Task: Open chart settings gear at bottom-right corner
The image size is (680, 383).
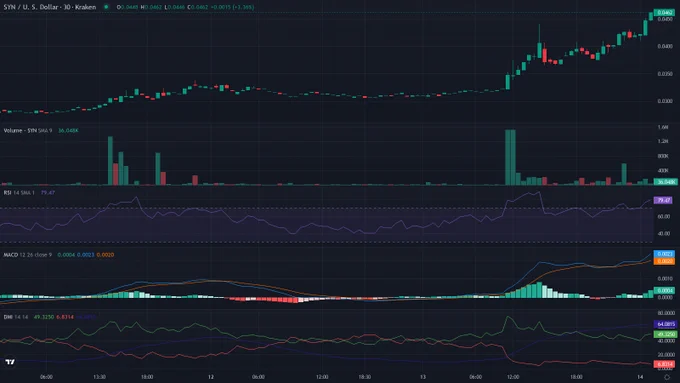Action: click(x=667, y=377)
